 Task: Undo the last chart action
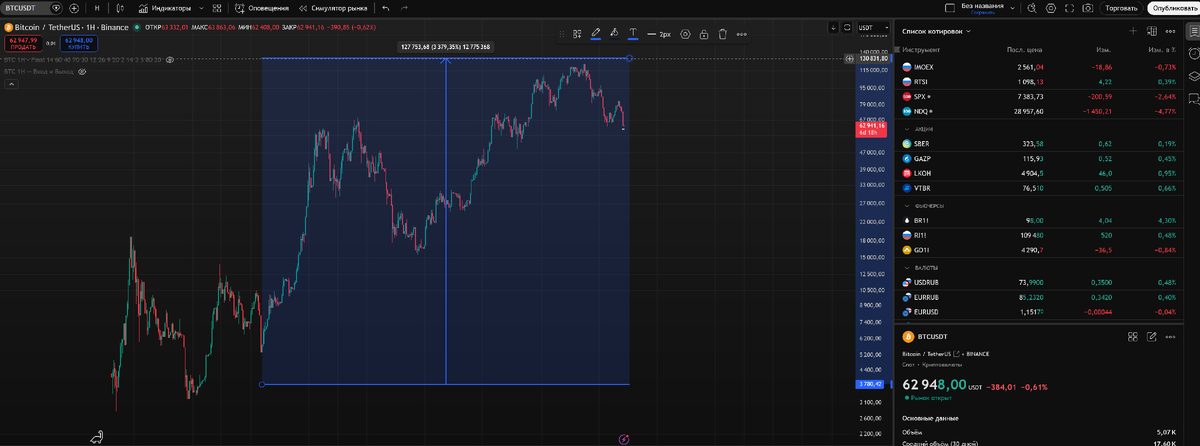coord(386,8)
